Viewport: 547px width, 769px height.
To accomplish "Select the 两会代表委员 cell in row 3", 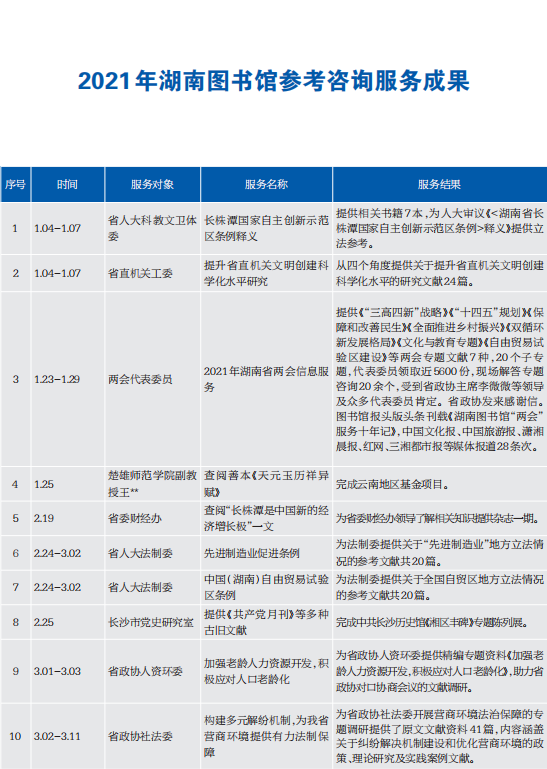I will coord(152,379).
